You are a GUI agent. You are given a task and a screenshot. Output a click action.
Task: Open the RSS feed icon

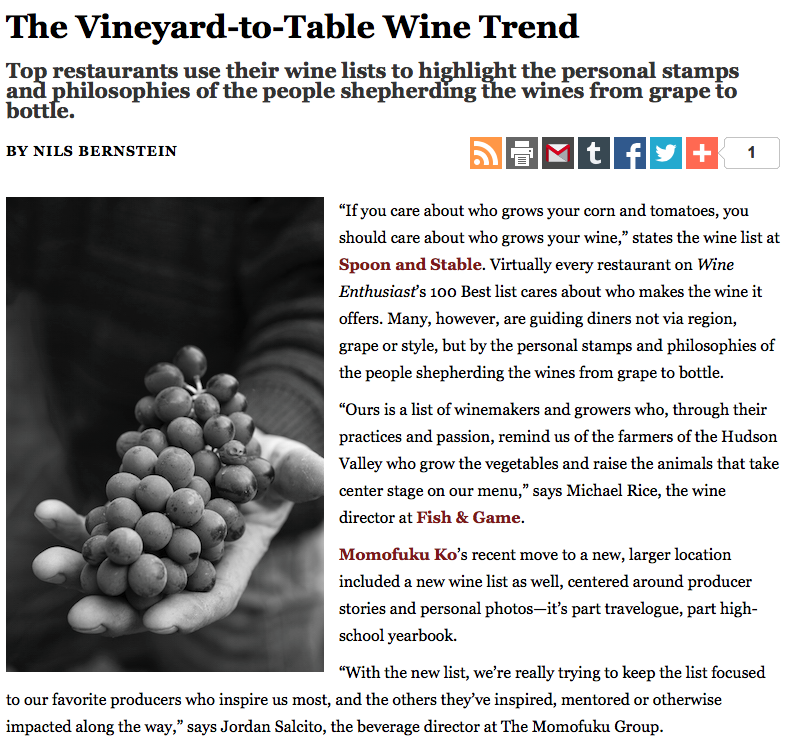(486, 153)
